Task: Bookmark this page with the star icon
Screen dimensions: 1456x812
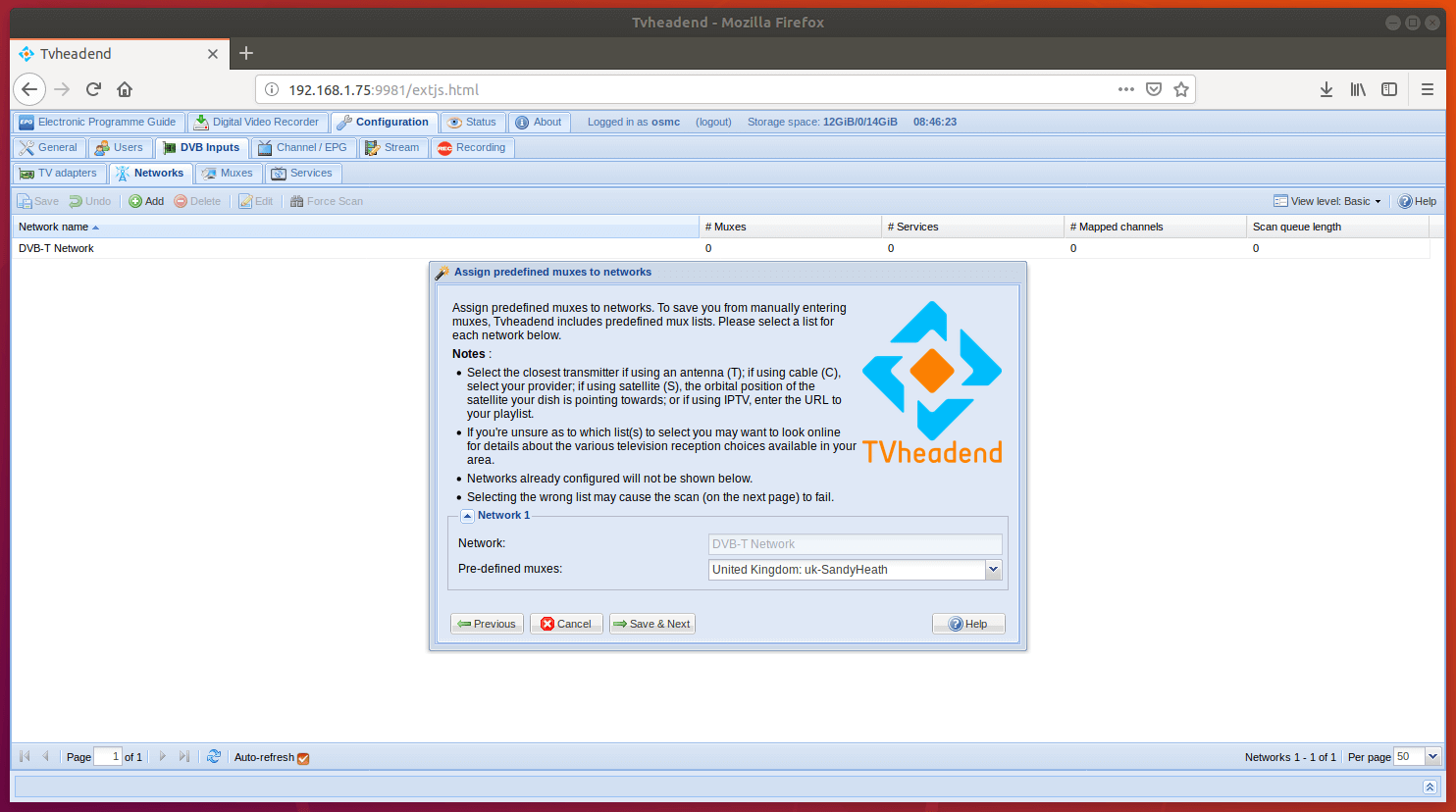Action: pyautogui.click(x=1181, y=89)
